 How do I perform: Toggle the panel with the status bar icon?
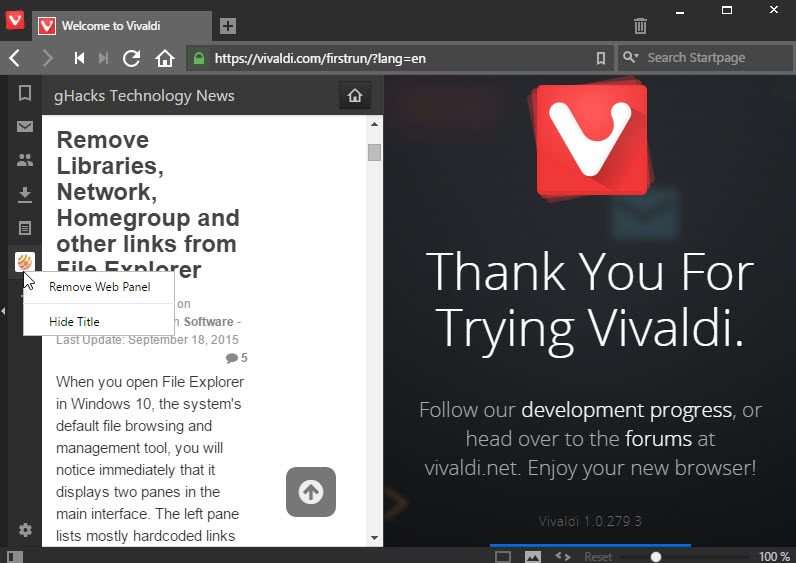coord(15,557)
